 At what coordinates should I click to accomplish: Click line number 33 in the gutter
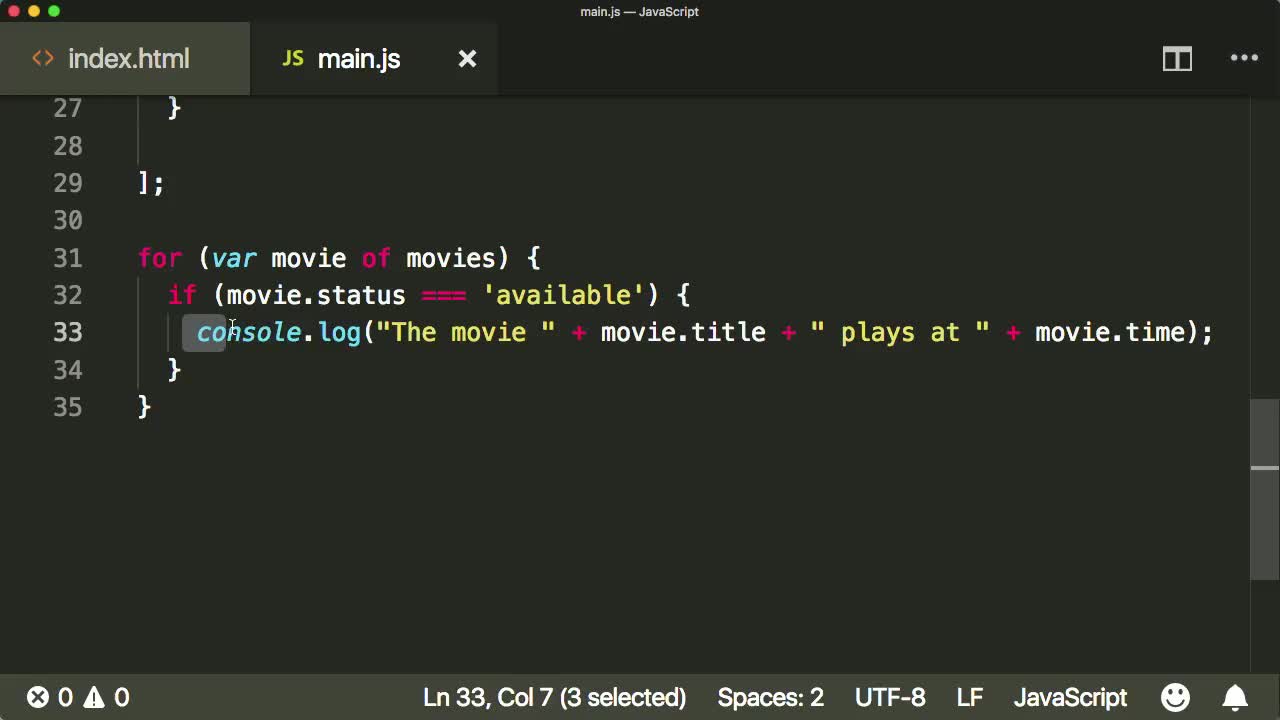[x=68, y=332]
